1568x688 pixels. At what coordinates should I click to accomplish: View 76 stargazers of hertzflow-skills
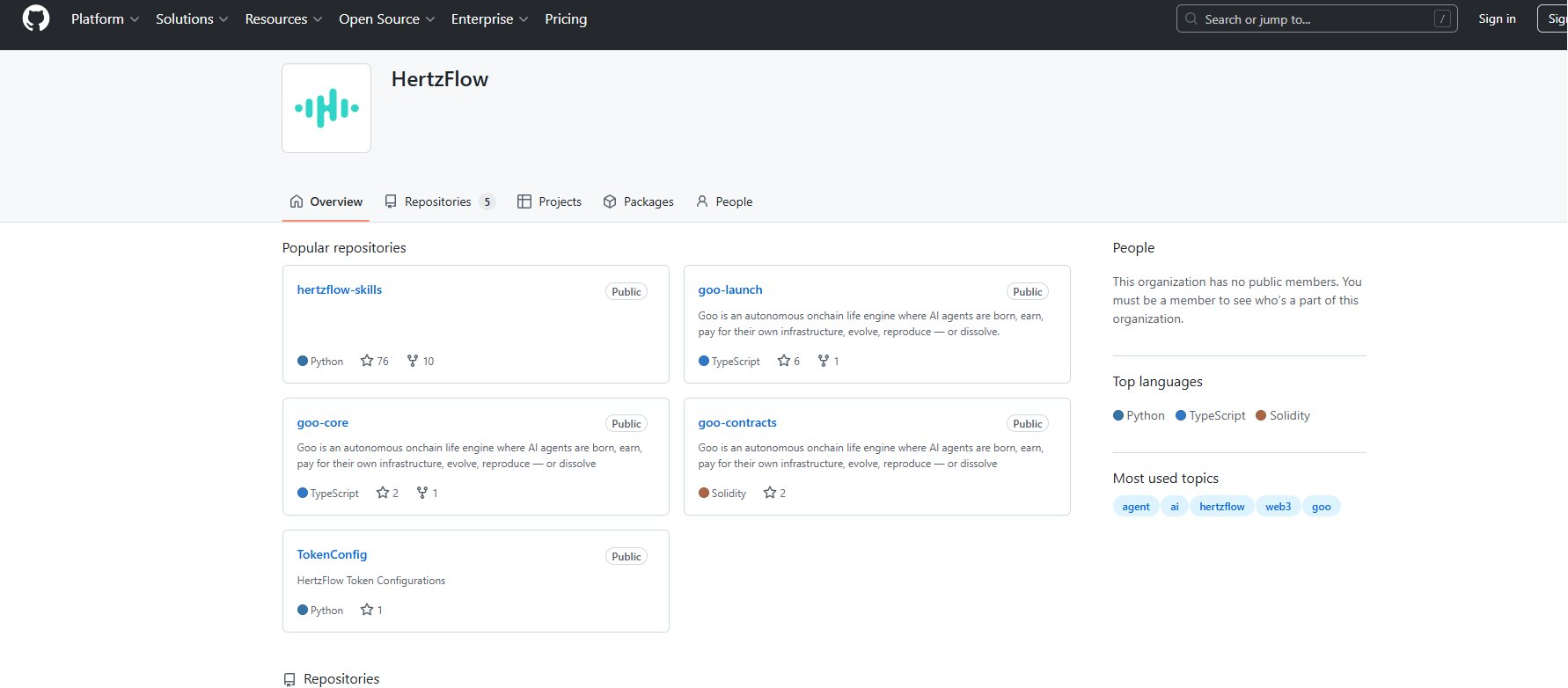tap(375, 361)
